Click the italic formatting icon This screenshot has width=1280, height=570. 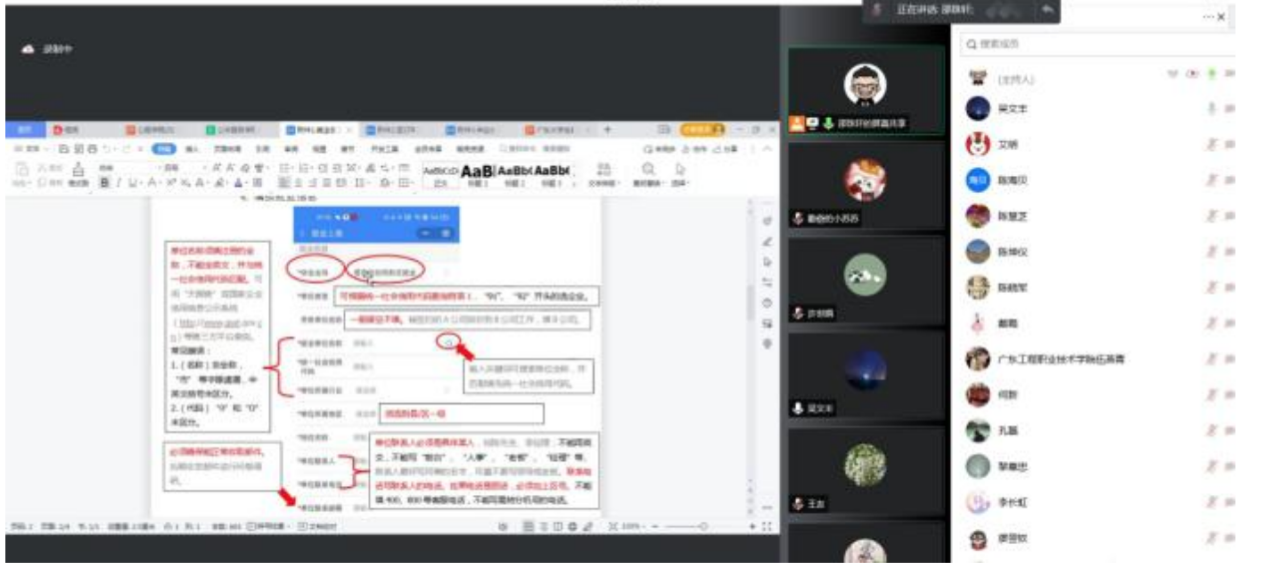(x=118, y=183)
